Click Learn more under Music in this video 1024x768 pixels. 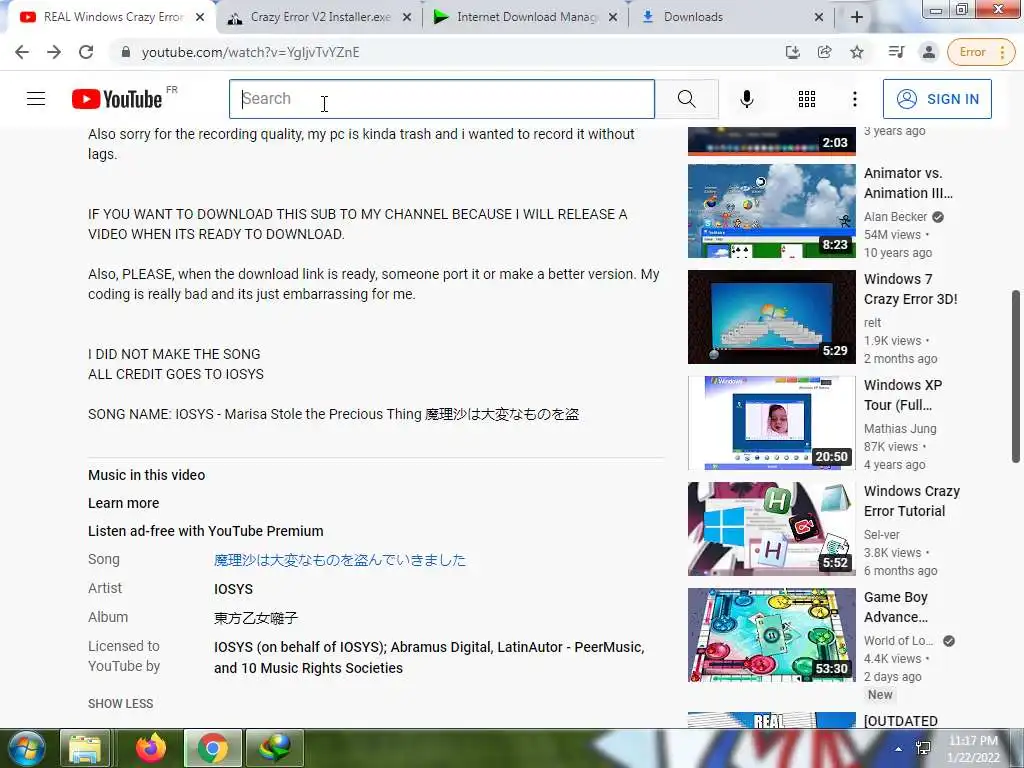[123, 503]
